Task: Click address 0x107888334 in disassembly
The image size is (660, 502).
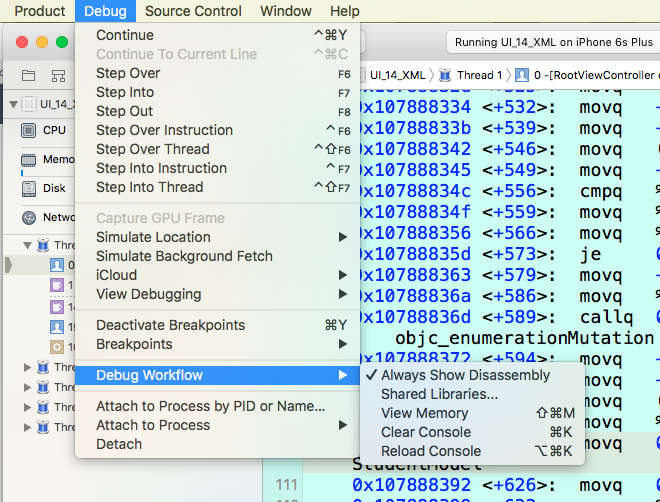Action: coord(415,107)
